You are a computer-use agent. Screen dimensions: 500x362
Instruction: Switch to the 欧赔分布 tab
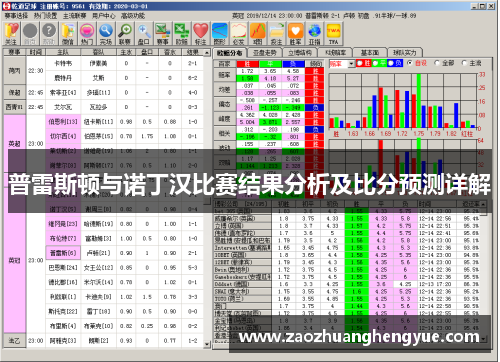coord(230,53)
